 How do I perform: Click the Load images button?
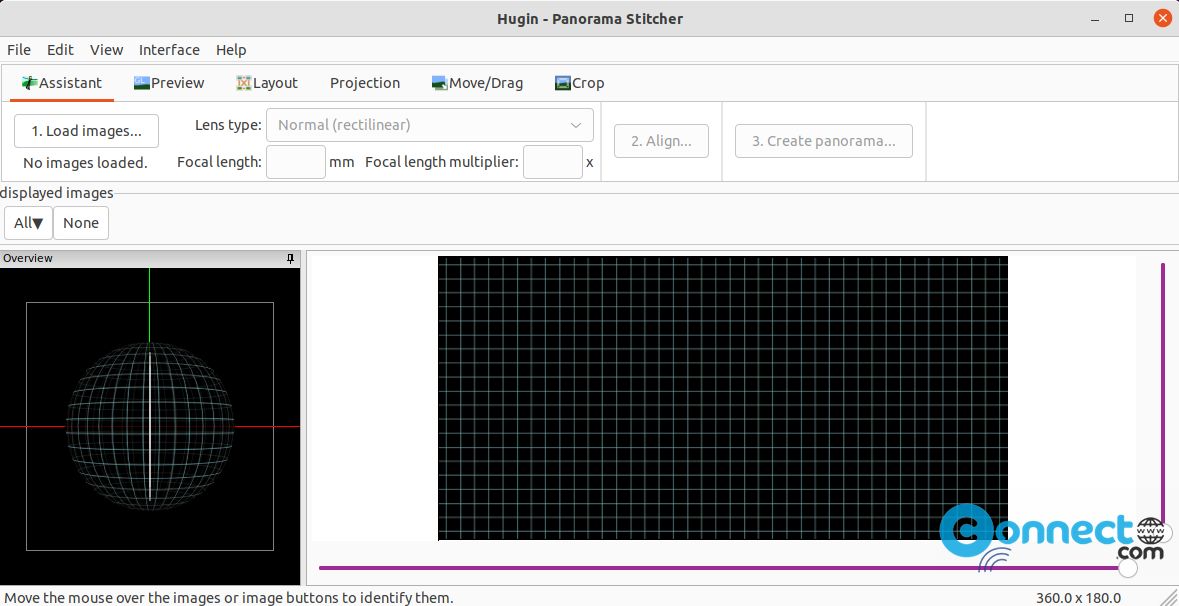86,131
